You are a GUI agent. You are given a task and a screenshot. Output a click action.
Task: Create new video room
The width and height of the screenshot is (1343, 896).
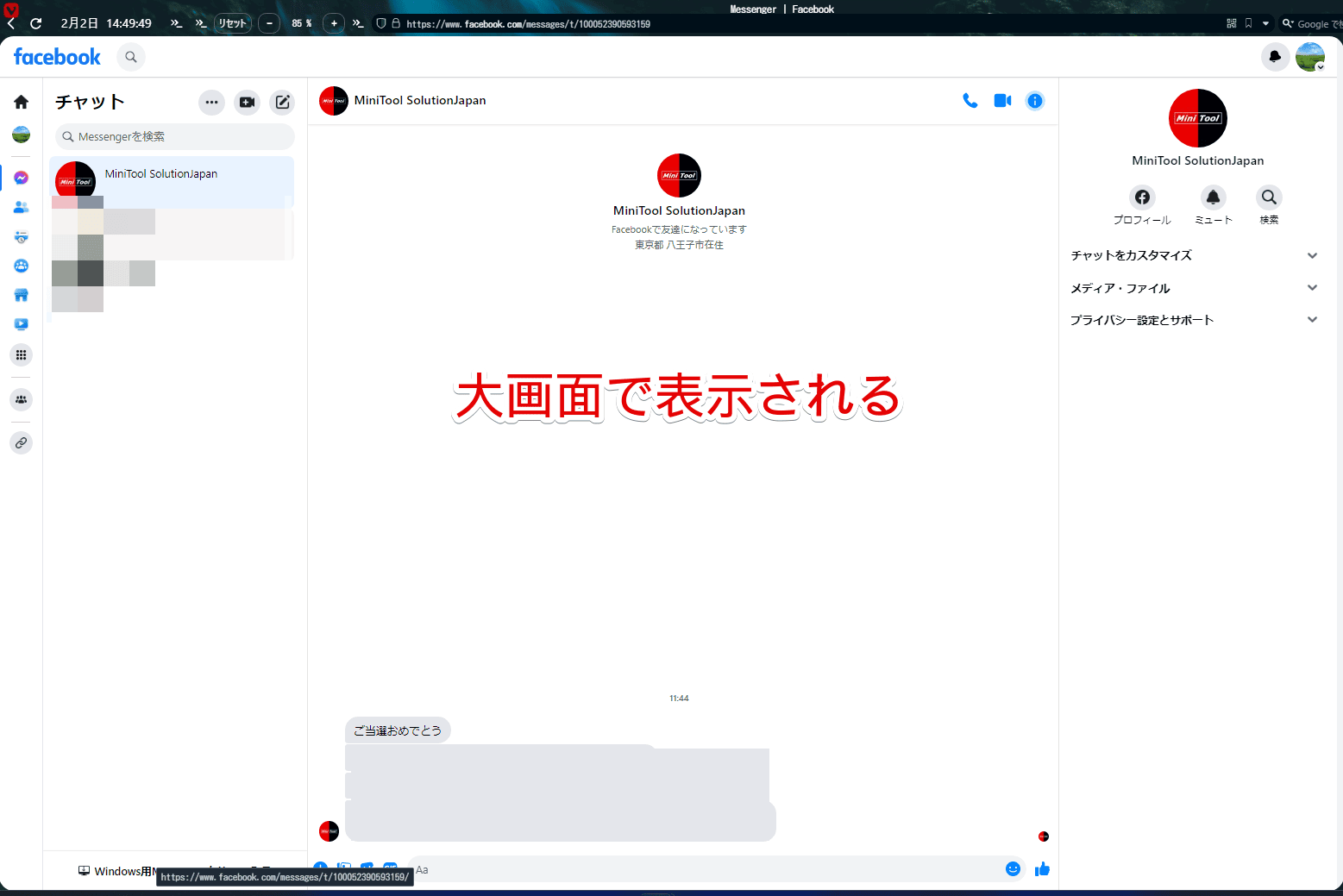coord(248,102)
